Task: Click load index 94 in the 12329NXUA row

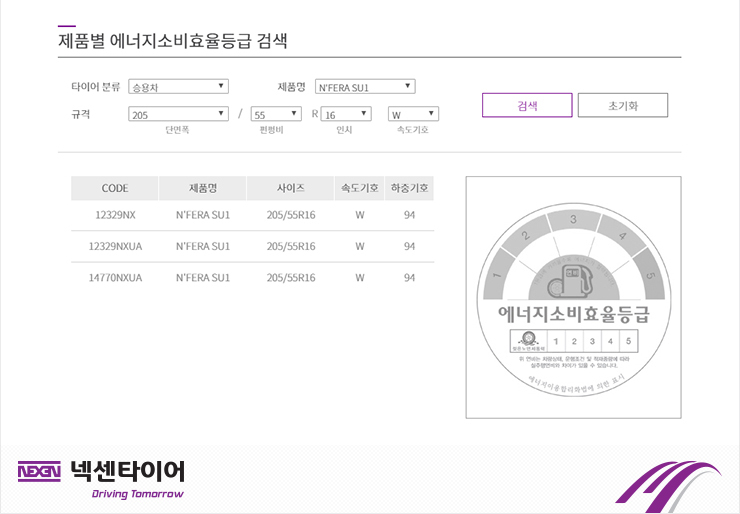Action: point(409,246)
